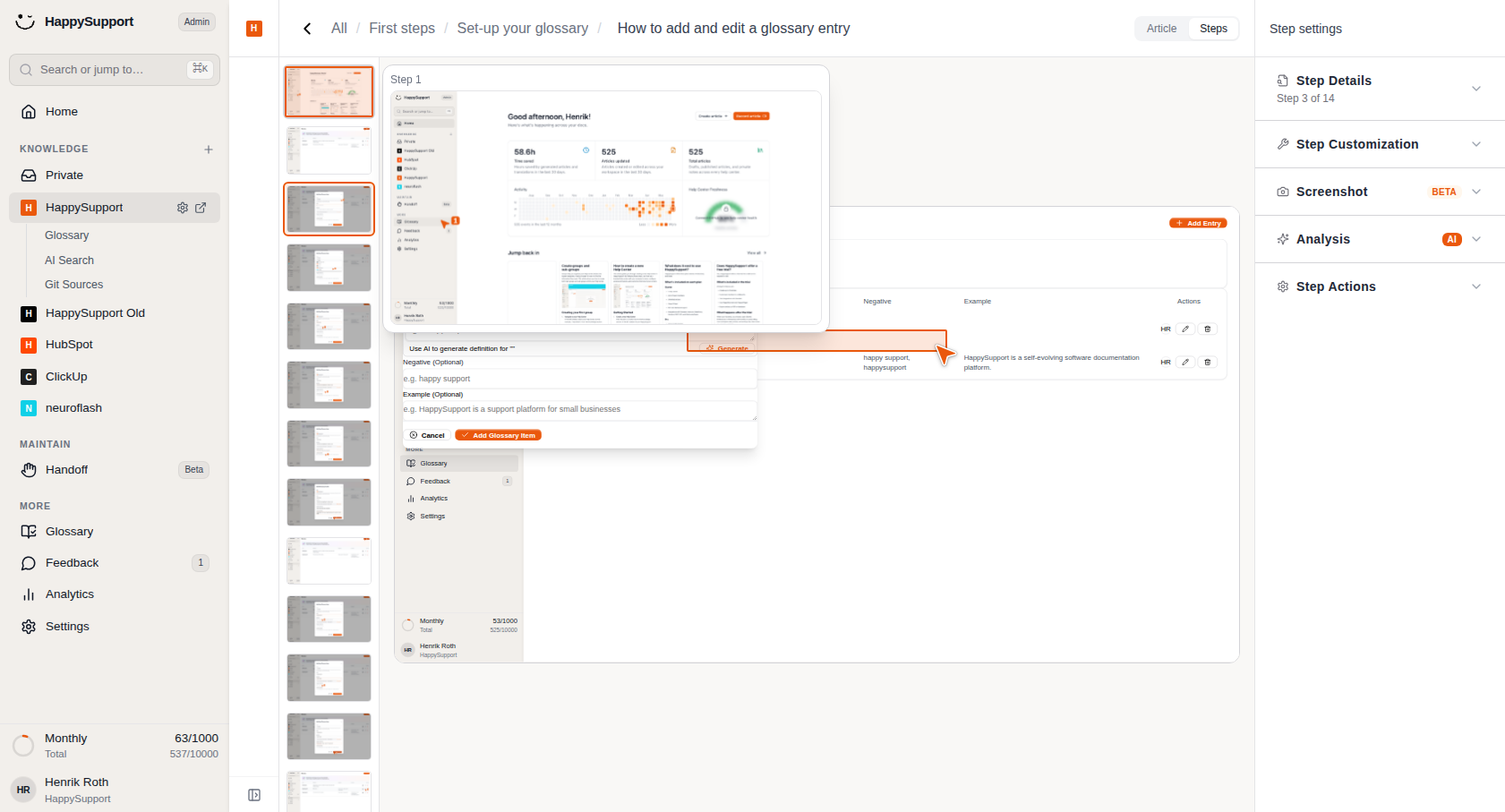Open Settings gear icon in the main sidebar
Viewport: 1505px width, 812px height.
pos(29,627)
